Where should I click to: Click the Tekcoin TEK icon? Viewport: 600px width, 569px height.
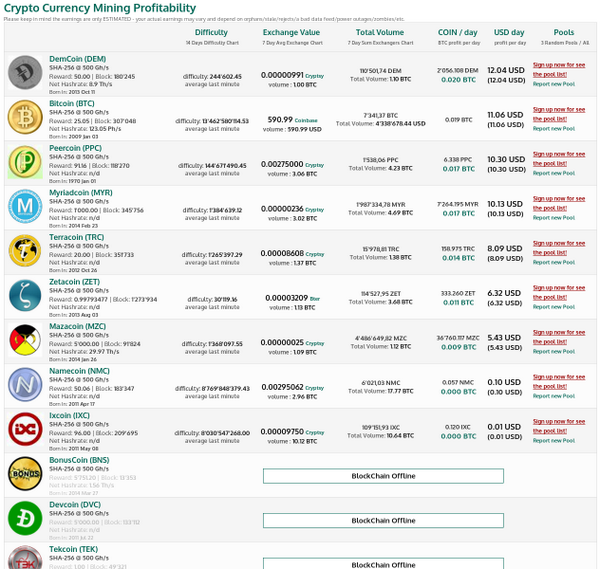coord(25,558)
